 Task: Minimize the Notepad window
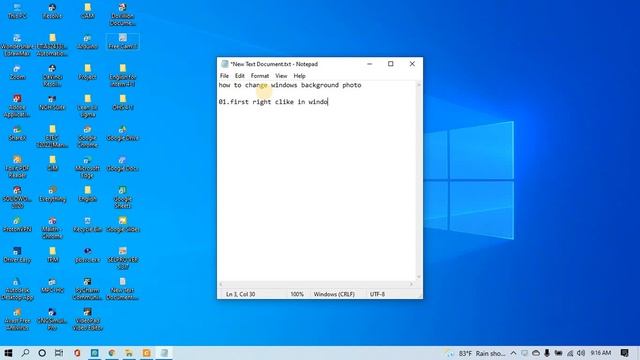click(x=369, y=64)
